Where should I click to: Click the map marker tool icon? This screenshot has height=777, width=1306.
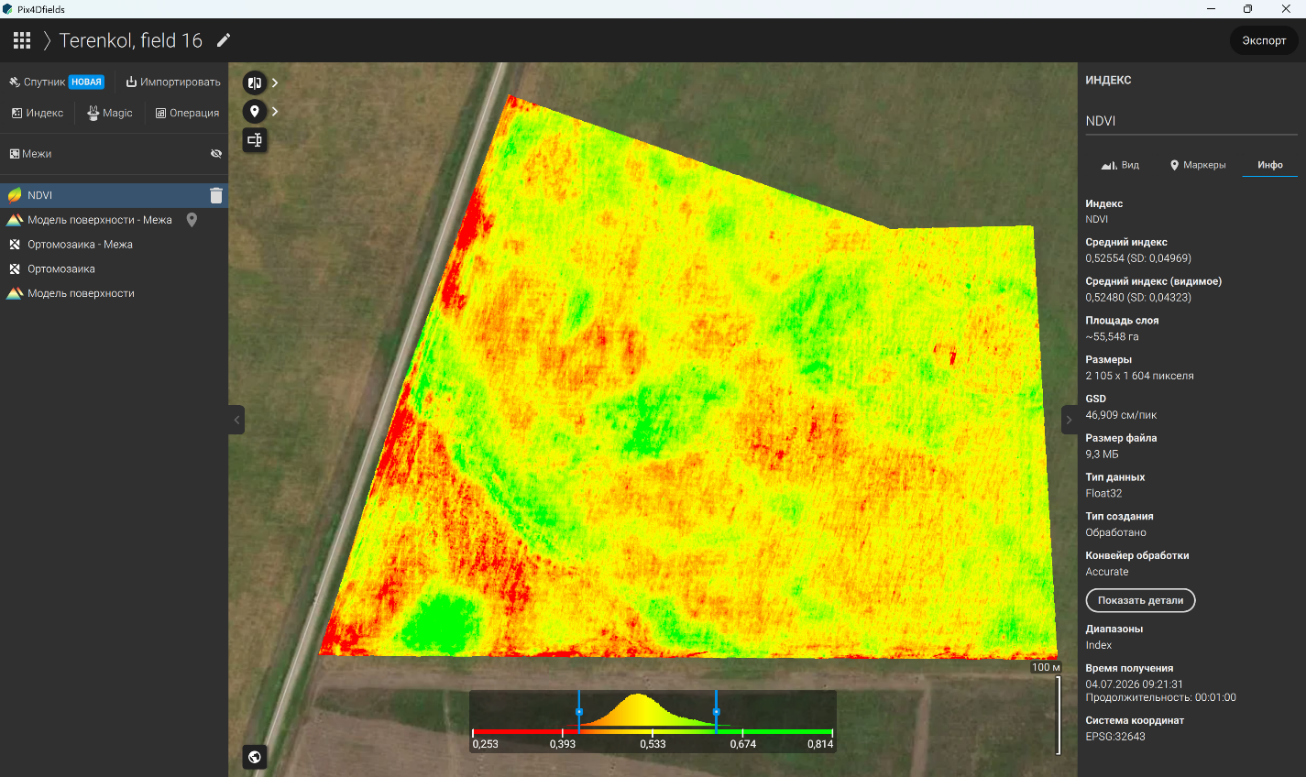(x=254, y=111)
